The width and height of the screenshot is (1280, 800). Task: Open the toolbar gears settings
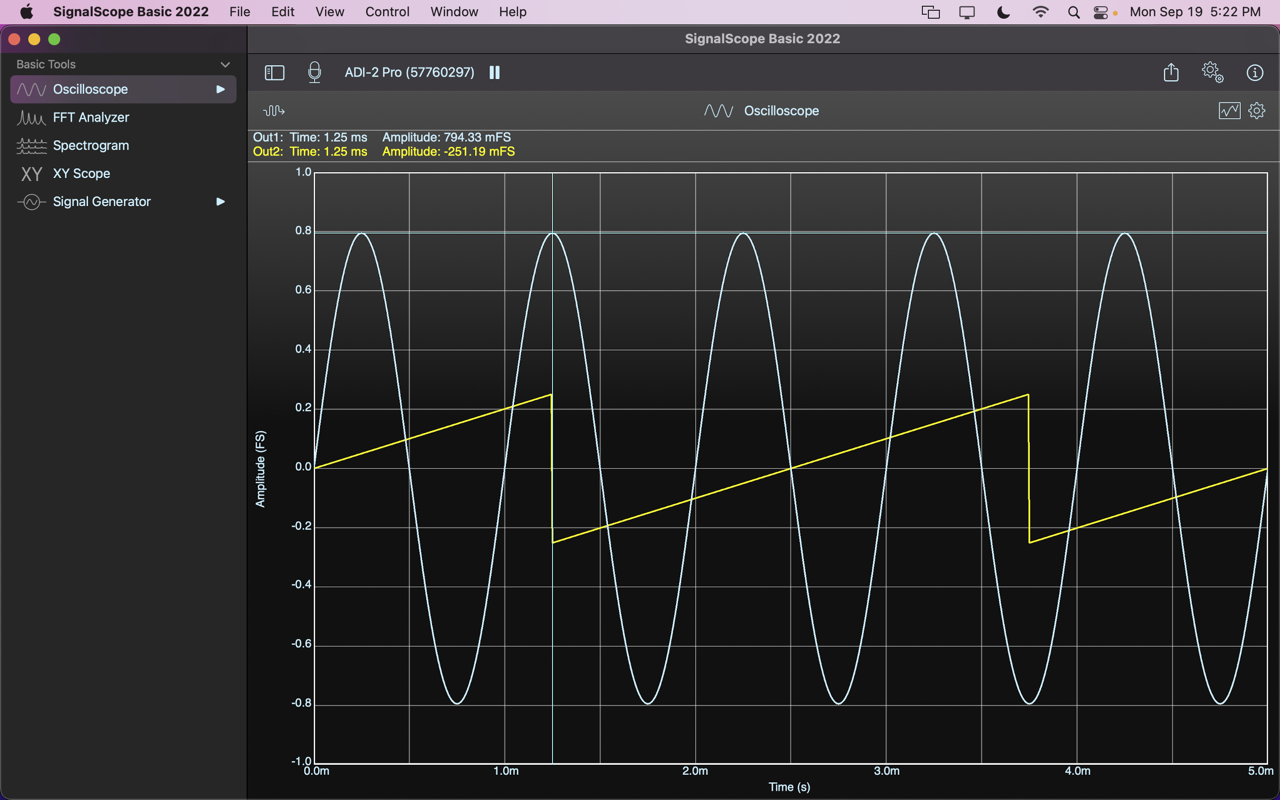1212,72
